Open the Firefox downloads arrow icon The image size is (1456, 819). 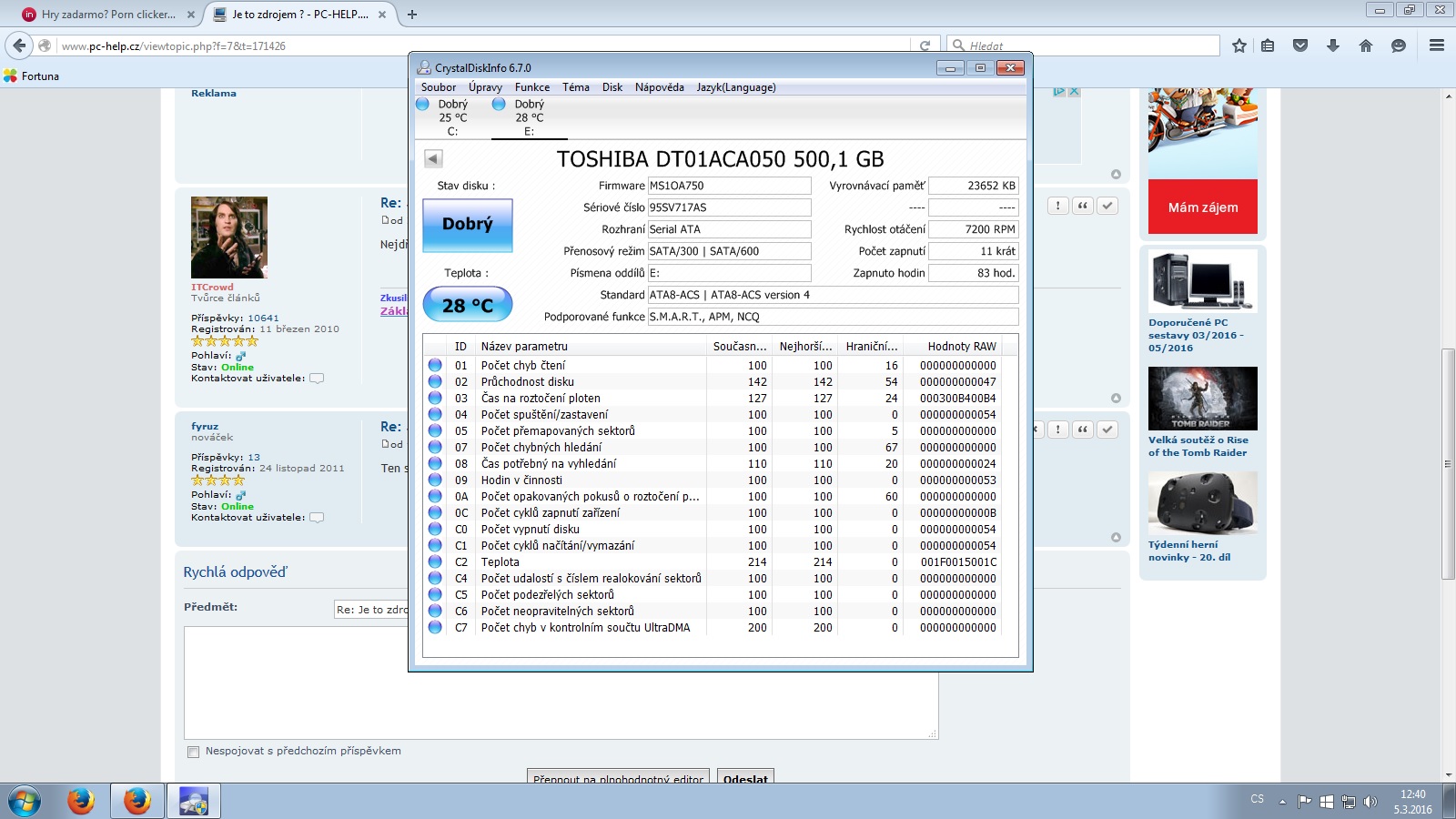tap(1332, 45)
